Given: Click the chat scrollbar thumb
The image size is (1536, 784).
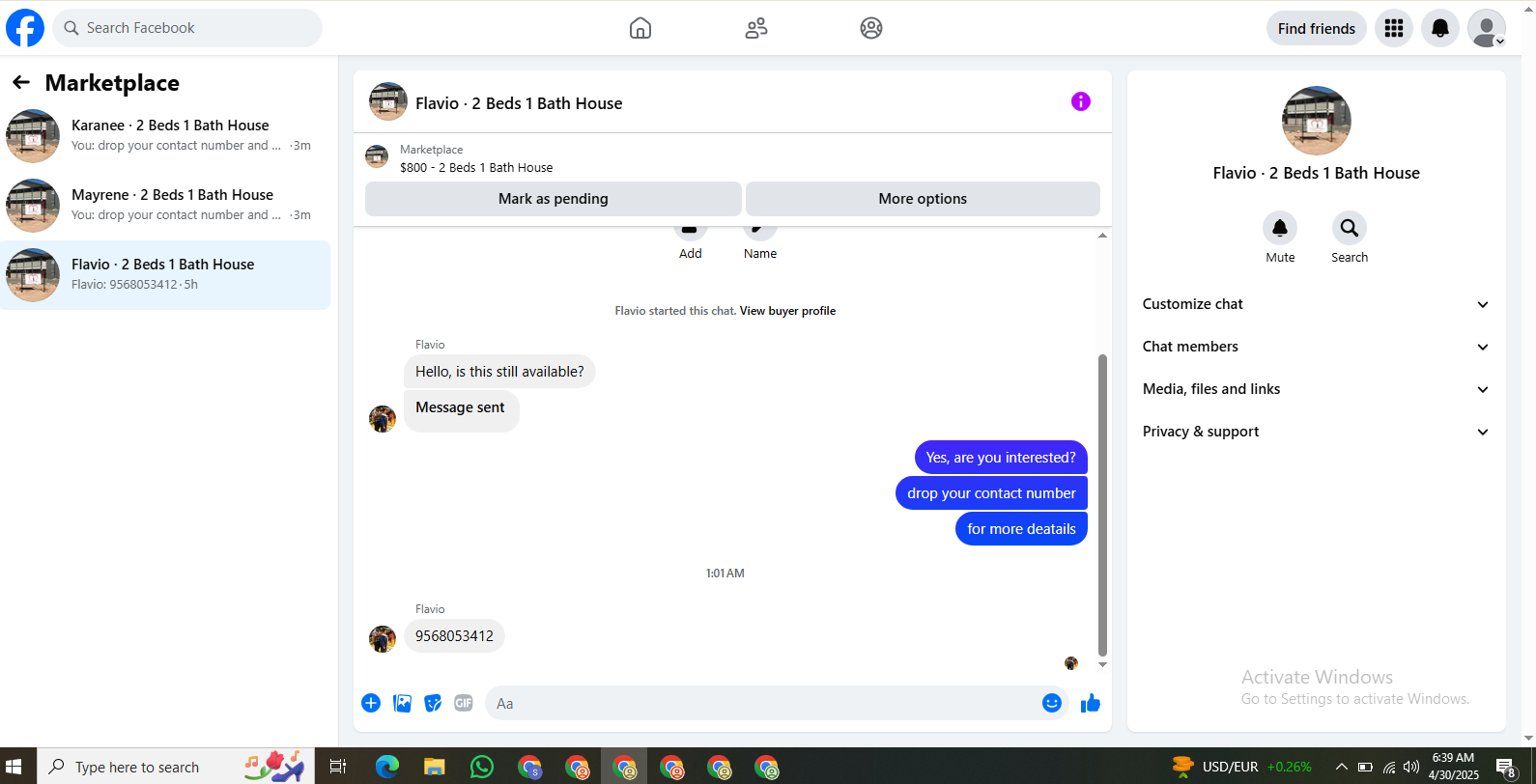Looking at the screenshot, I should (1102, 505).
